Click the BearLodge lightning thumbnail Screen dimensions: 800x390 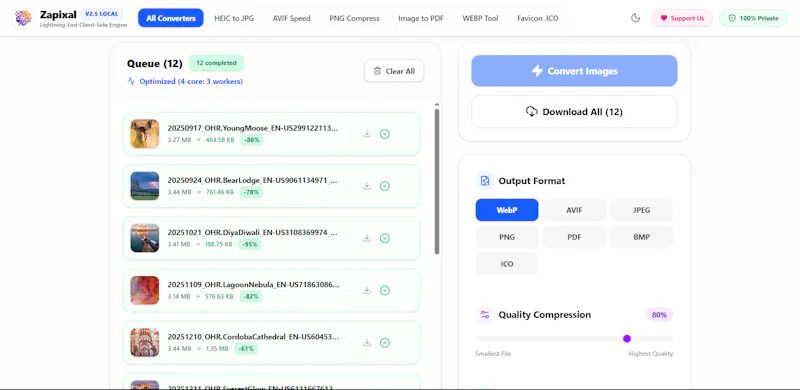click(x=144, y=186)
